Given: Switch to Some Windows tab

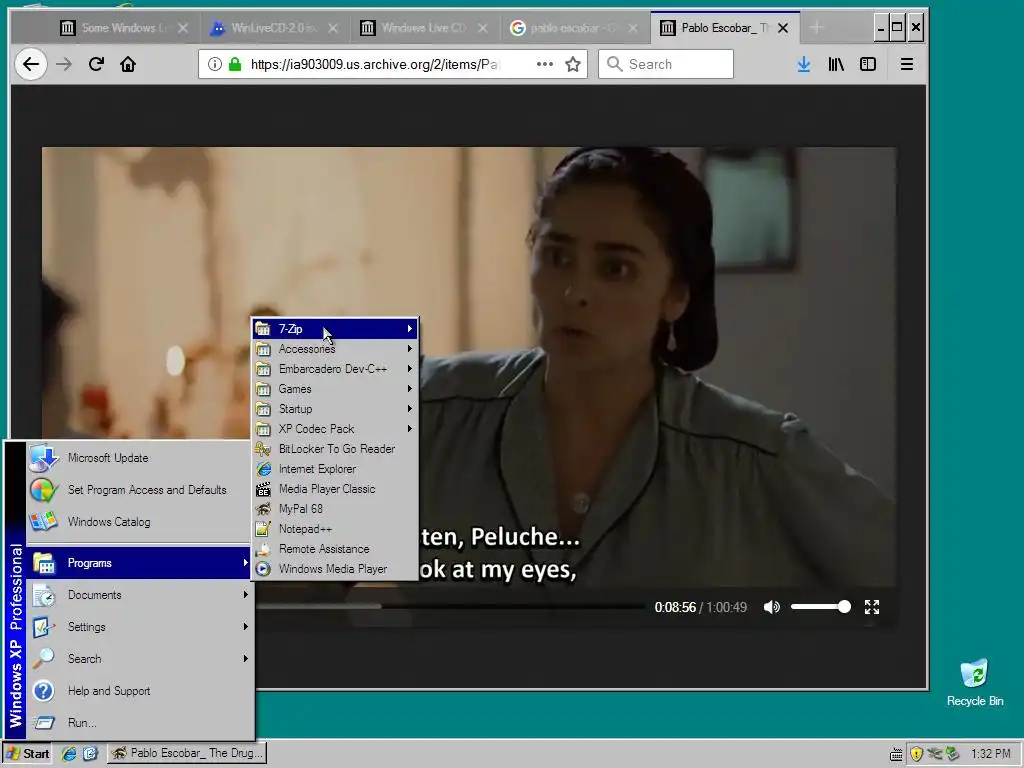Looking at the screenshot, I should tap(124, 28).
